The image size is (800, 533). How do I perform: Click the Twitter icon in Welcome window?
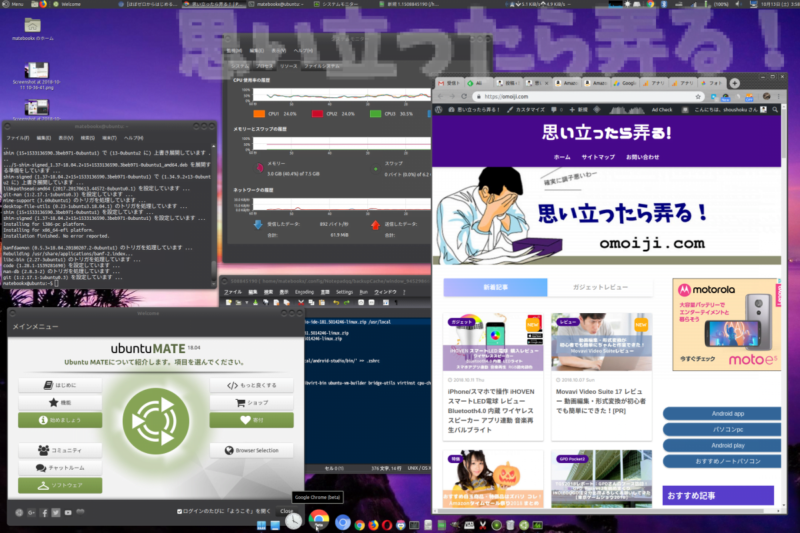point(56,513)
